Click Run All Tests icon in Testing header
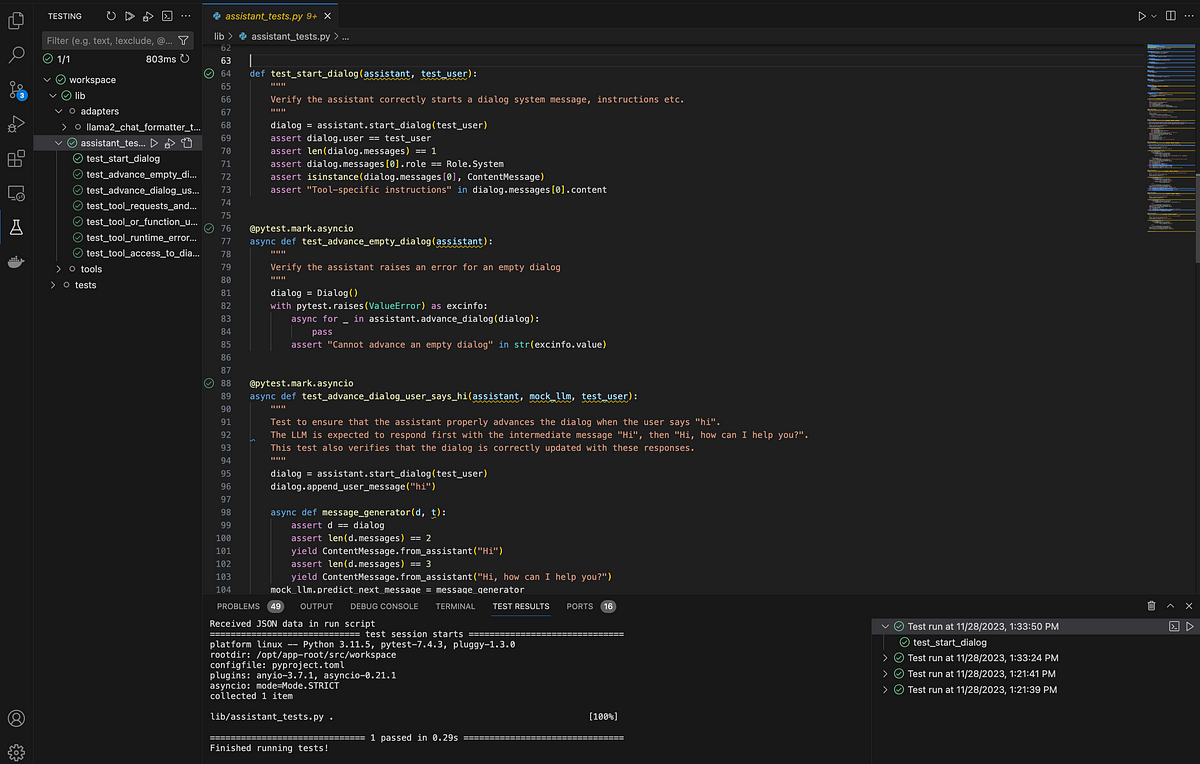 coord(130,17)
